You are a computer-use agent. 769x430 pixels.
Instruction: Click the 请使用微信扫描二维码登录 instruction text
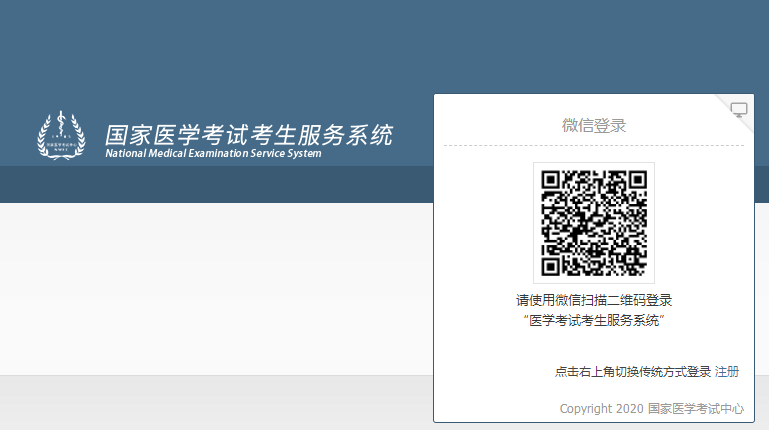click(593, 300)
